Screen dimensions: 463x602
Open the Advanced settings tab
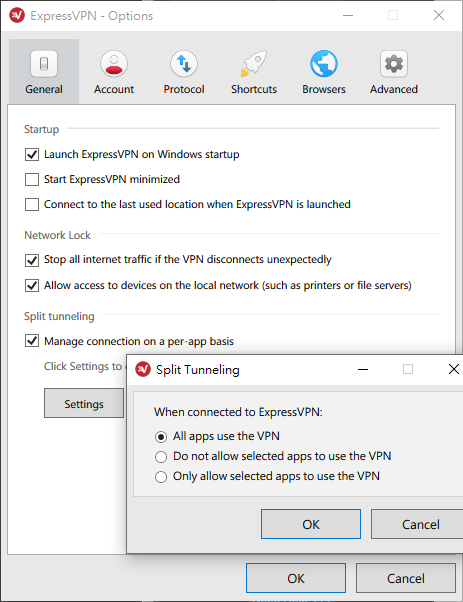click(394, 71)
